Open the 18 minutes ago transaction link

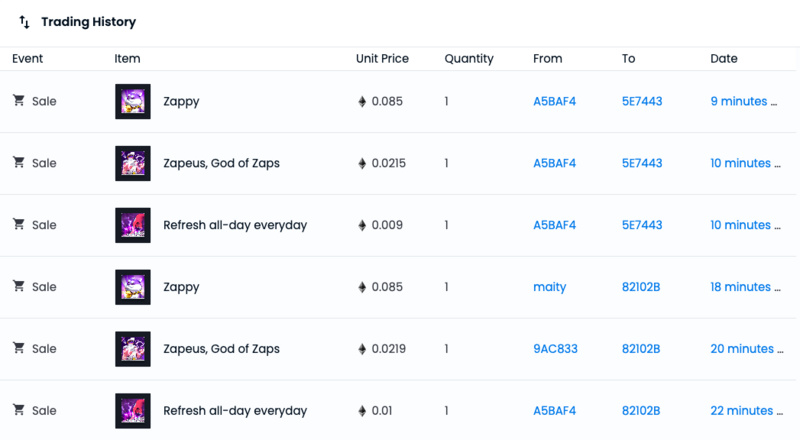pyautogui.click(x=743, y=287)
